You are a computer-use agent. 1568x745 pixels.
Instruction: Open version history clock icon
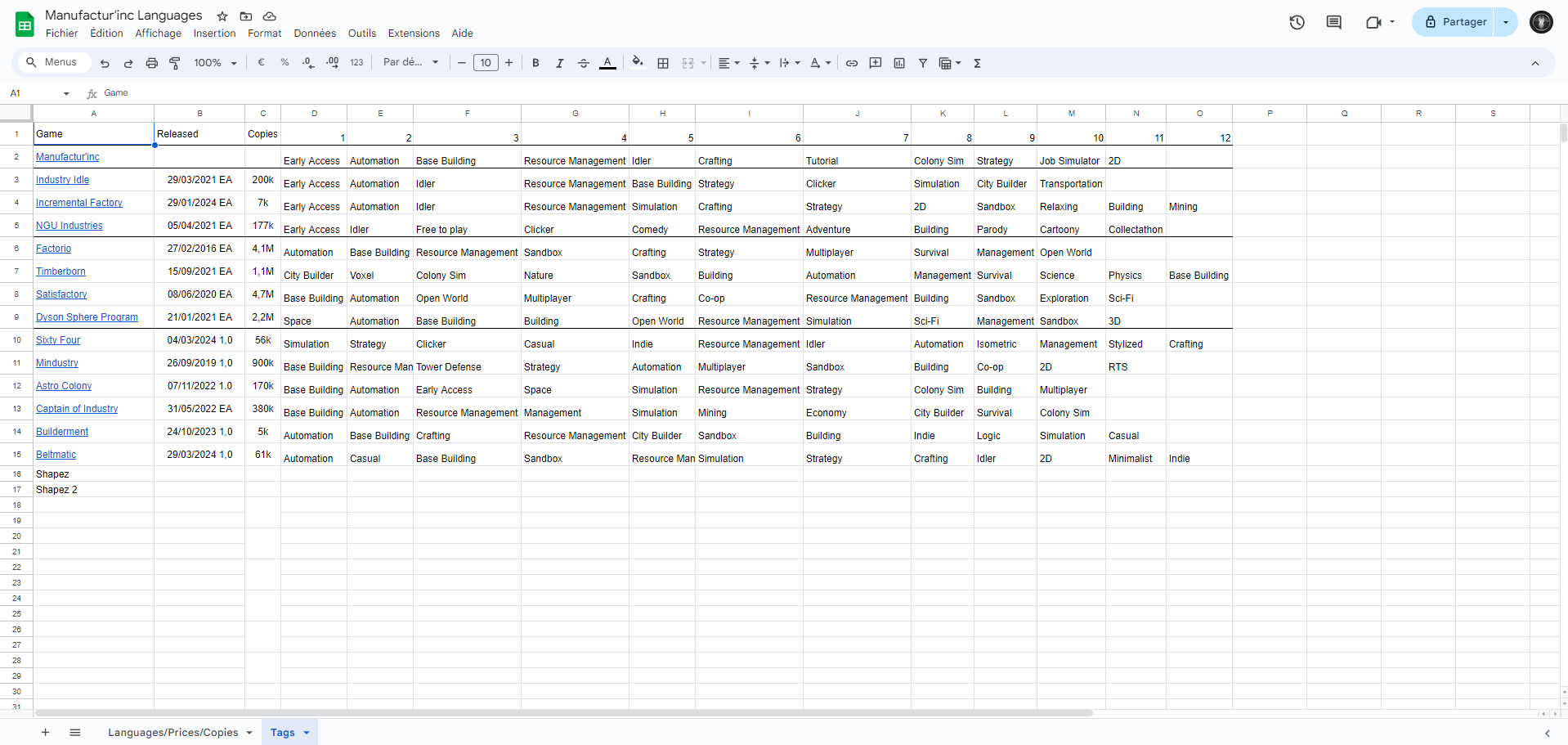pyautogui.click(x=1297, y=22)
